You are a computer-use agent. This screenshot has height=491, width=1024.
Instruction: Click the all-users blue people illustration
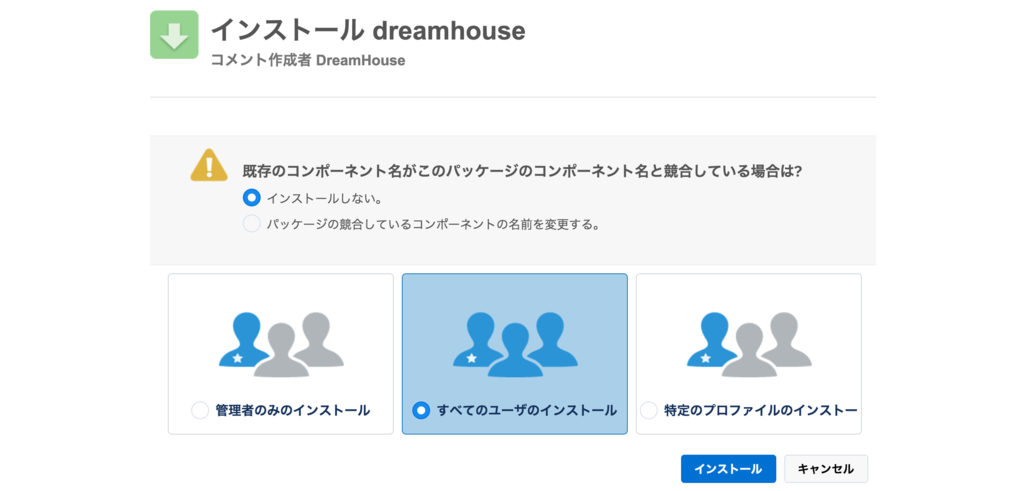click(515, 344)
